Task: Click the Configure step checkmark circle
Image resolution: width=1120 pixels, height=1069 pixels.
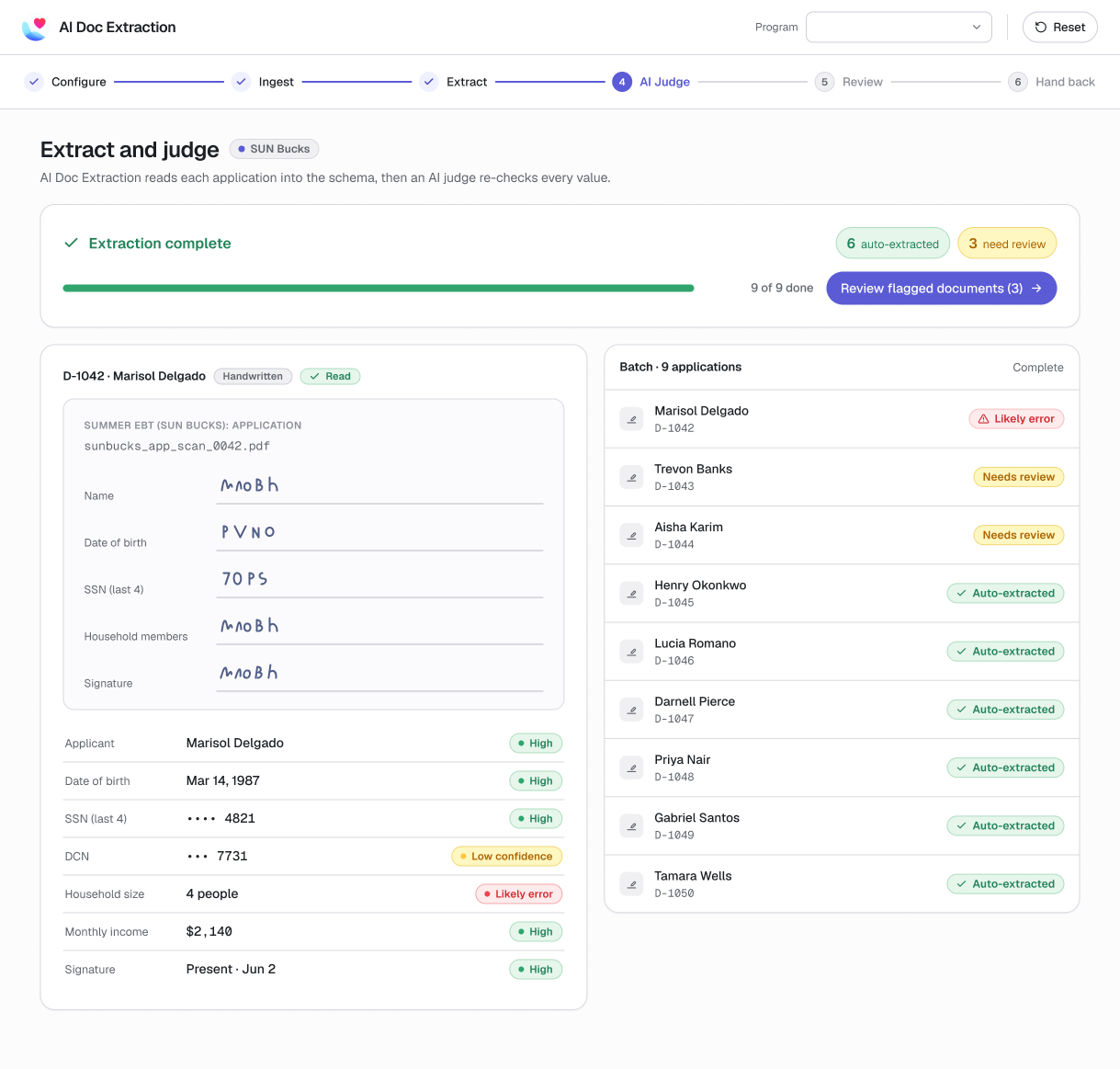Action: point(34,82)
